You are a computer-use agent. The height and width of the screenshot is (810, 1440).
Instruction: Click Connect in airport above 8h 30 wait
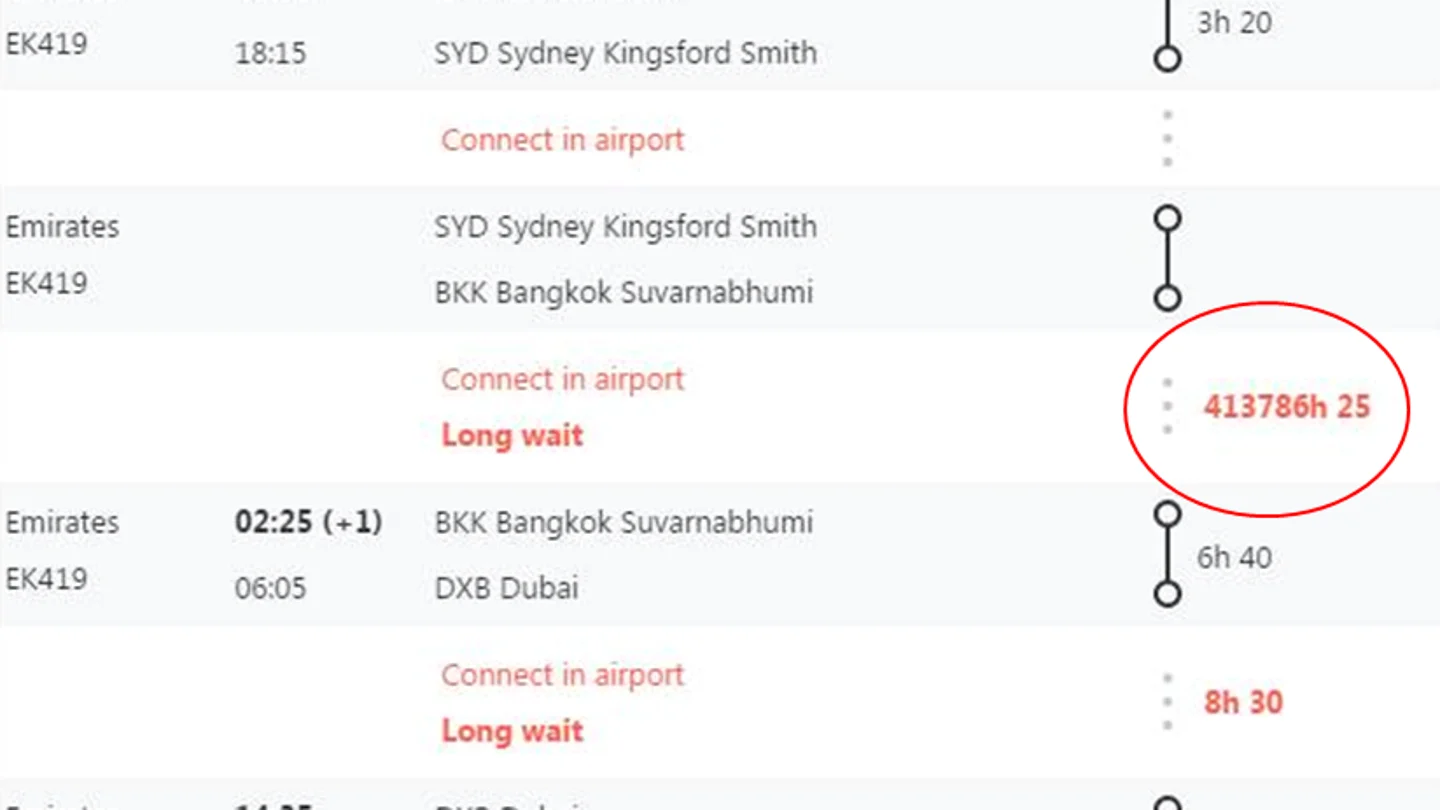point(563,675)
